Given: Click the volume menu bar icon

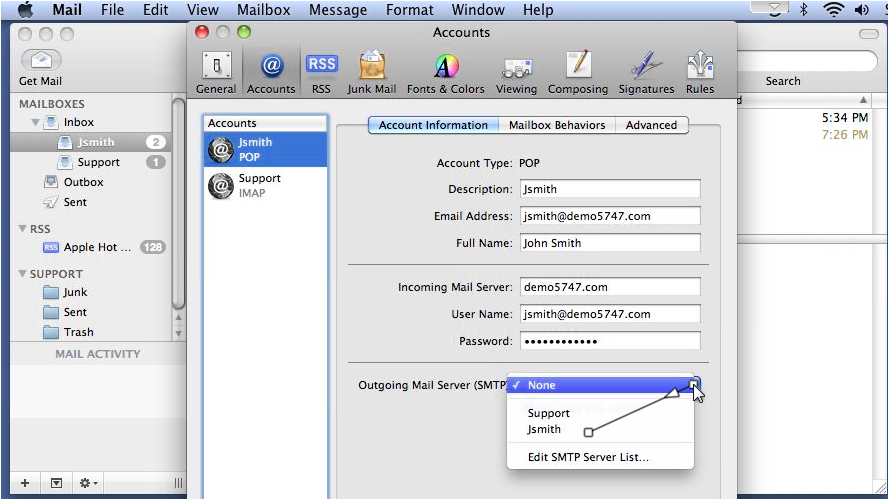Looking at the screenshot, I should pos(862,10).
